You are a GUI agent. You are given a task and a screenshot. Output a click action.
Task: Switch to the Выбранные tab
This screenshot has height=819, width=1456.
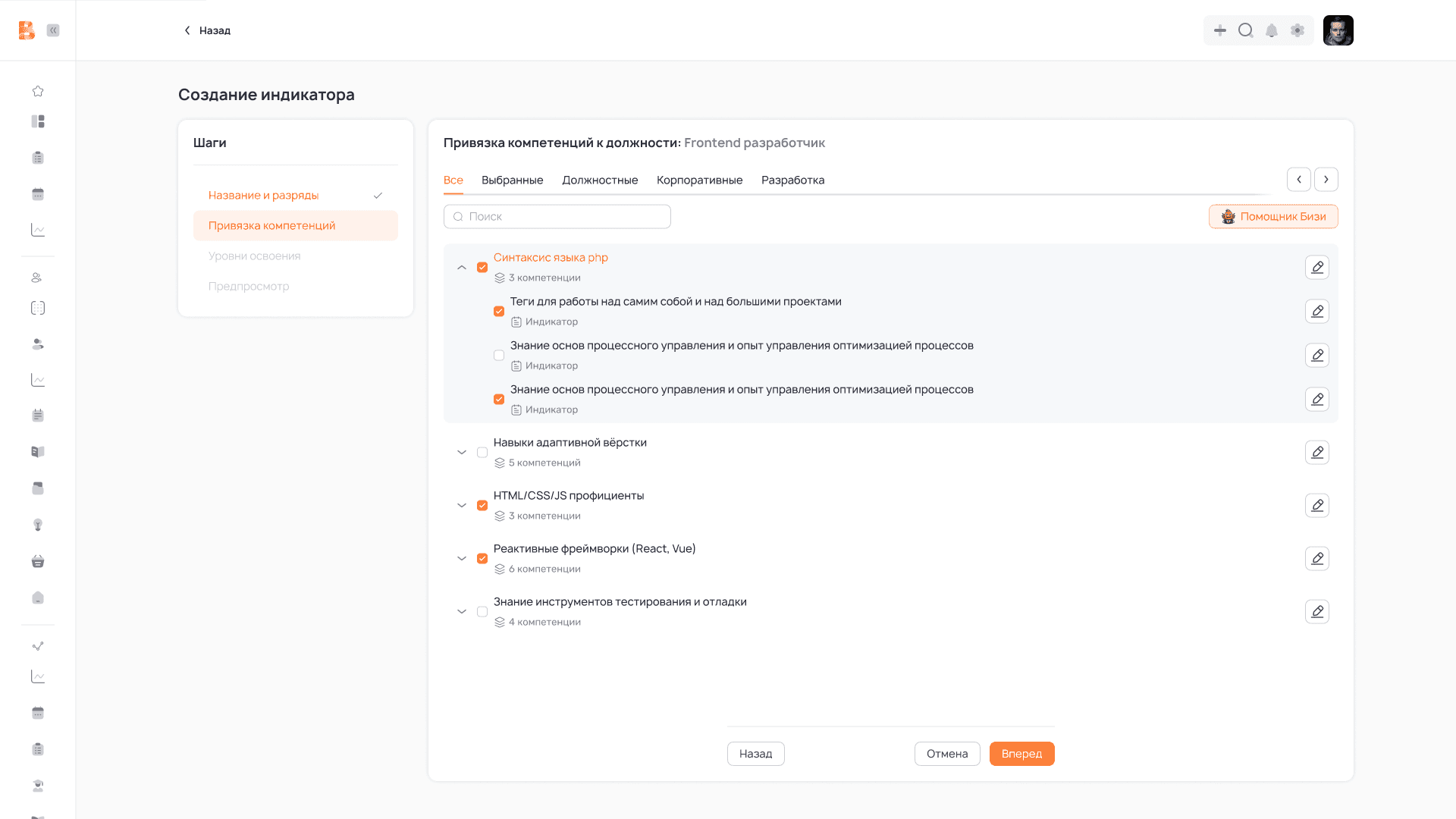click(x=512, y=180)
